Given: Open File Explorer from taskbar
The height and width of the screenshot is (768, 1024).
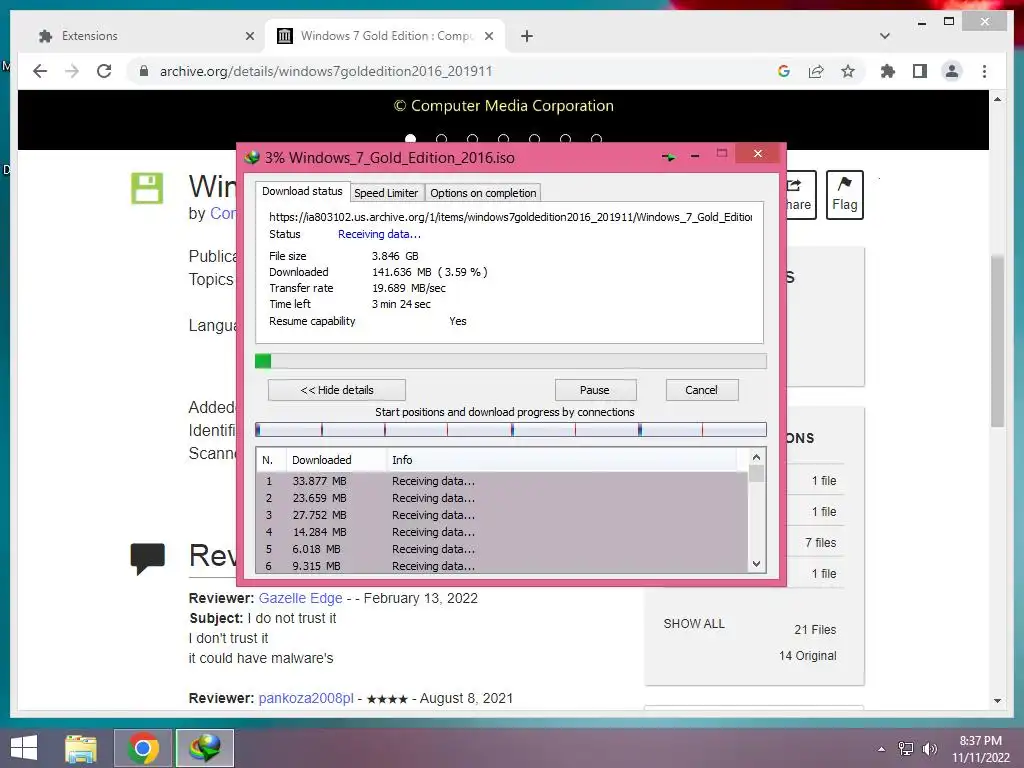Looking at the screenshot, I should coord(81,748).
